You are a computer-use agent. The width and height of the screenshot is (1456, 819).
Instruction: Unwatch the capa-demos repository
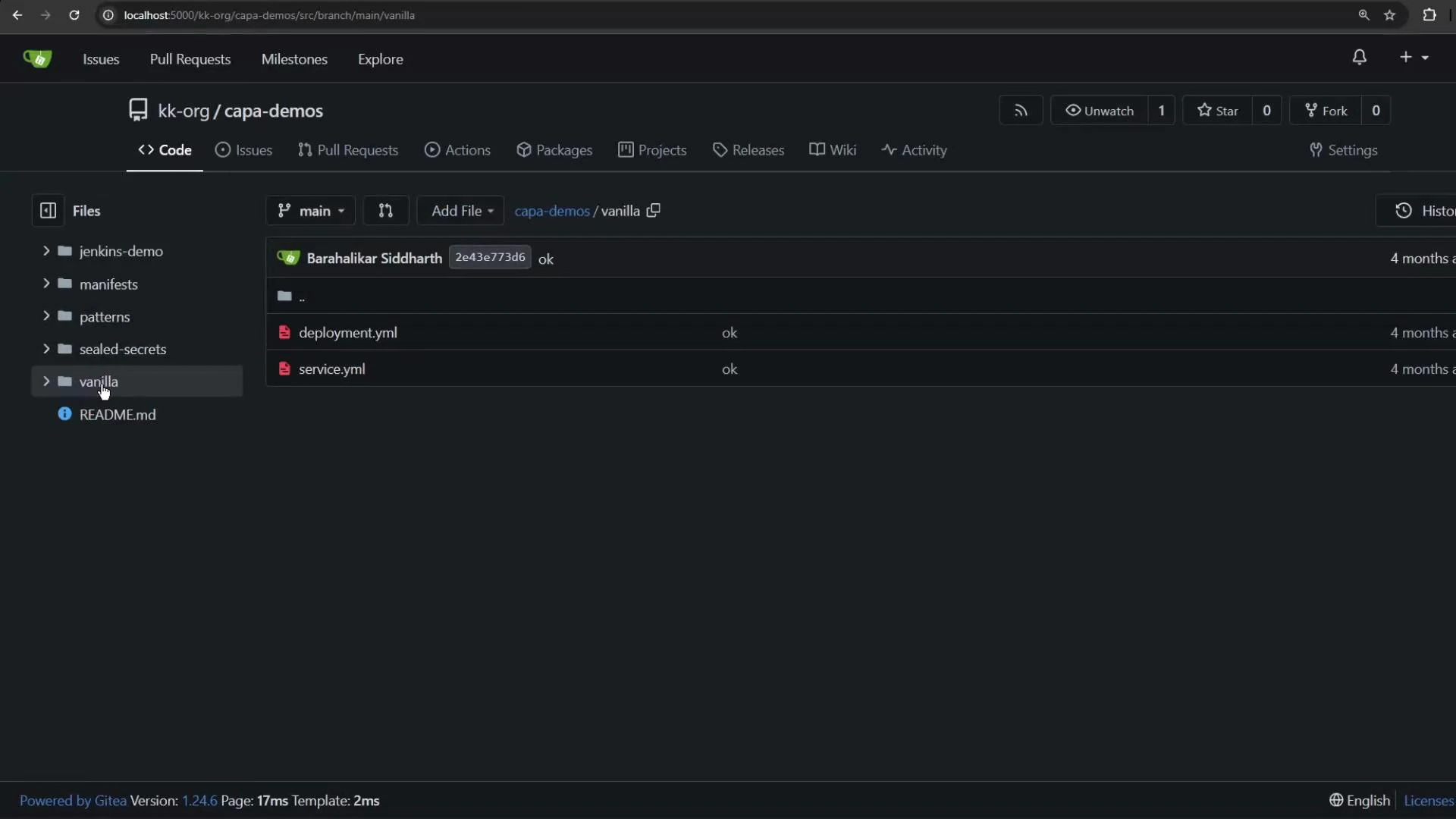[1100, 111]
